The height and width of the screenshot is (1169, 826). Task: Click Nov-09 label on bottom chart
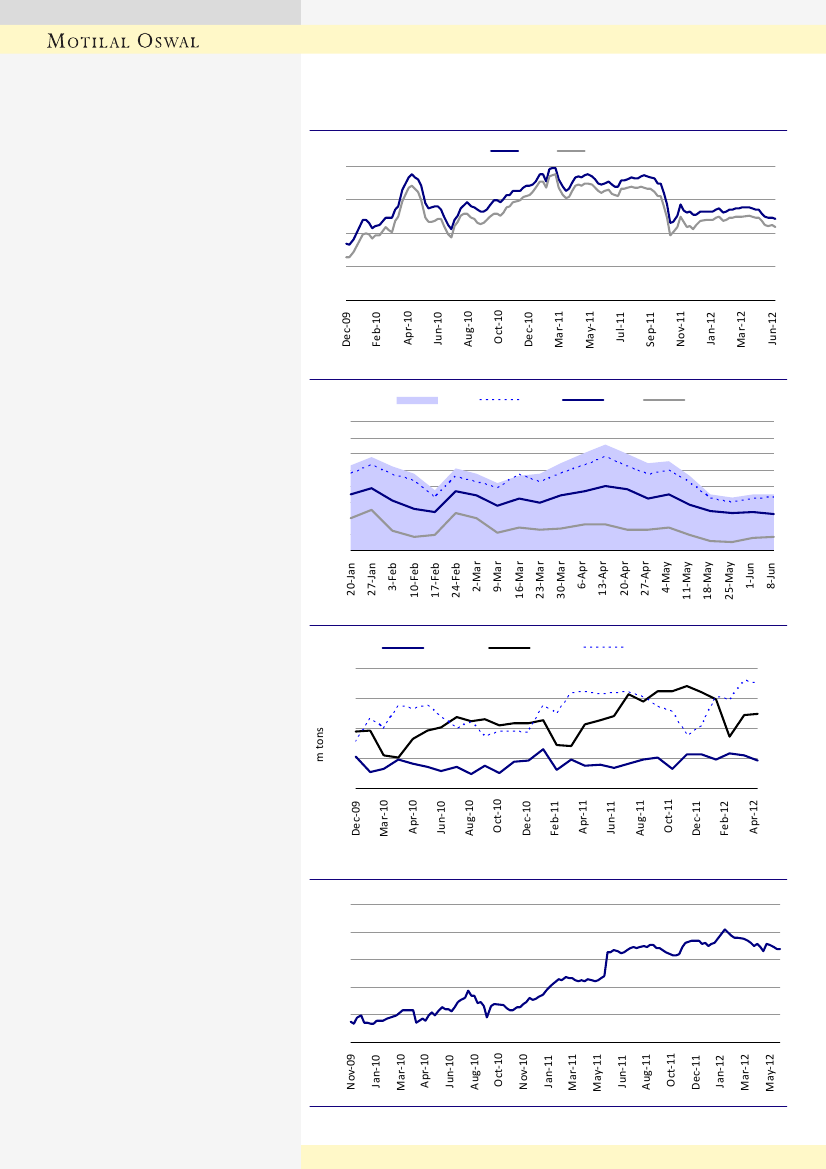[352, 1072]
